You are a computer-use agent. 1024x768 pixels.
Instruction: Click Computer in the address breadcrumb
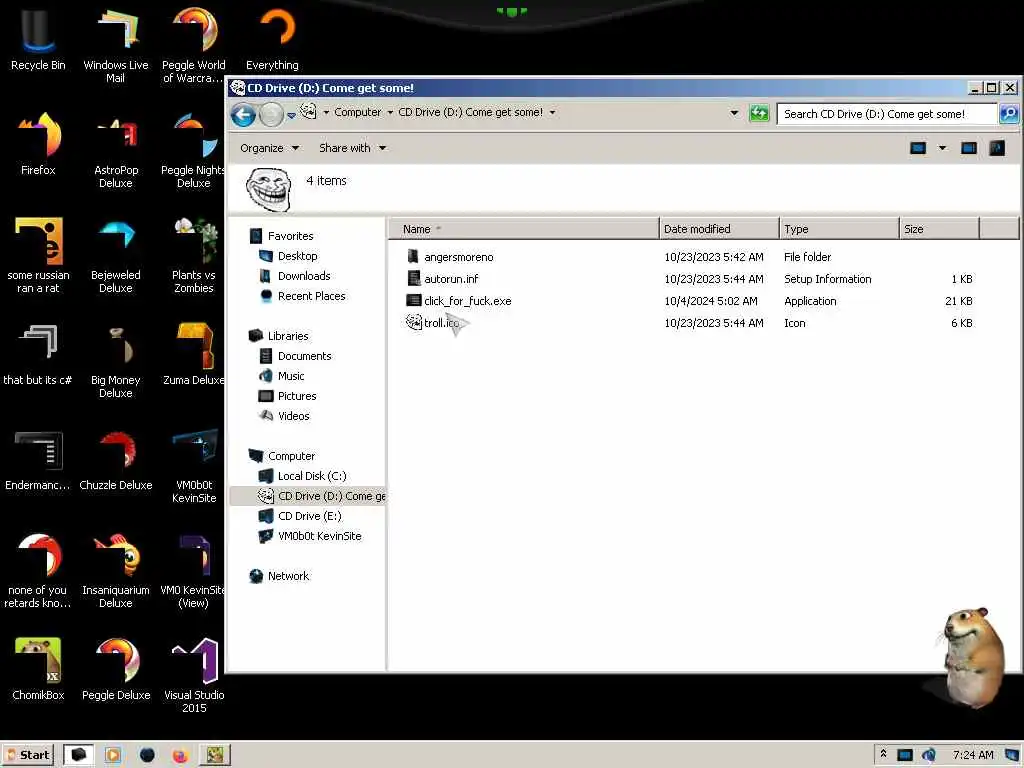(x=357, y=112)
